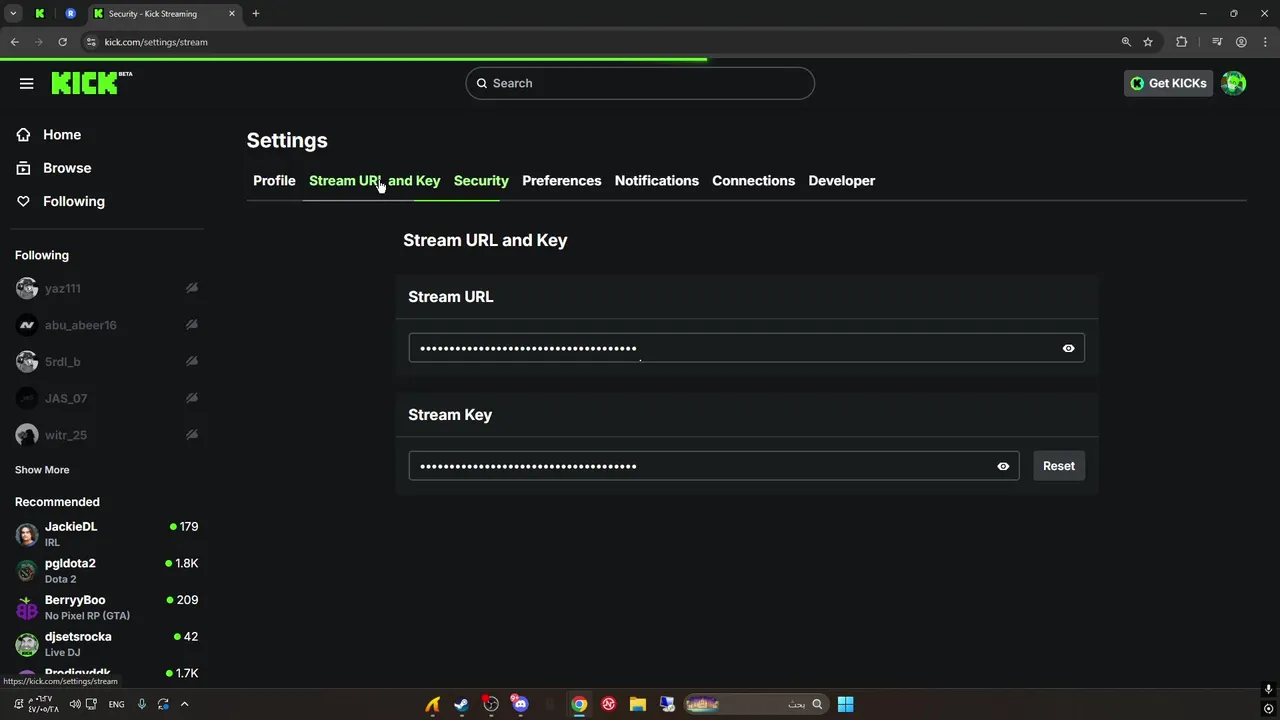
Task: Open the Developer tab
Action: pyautogui.click(x=841, y=181)
